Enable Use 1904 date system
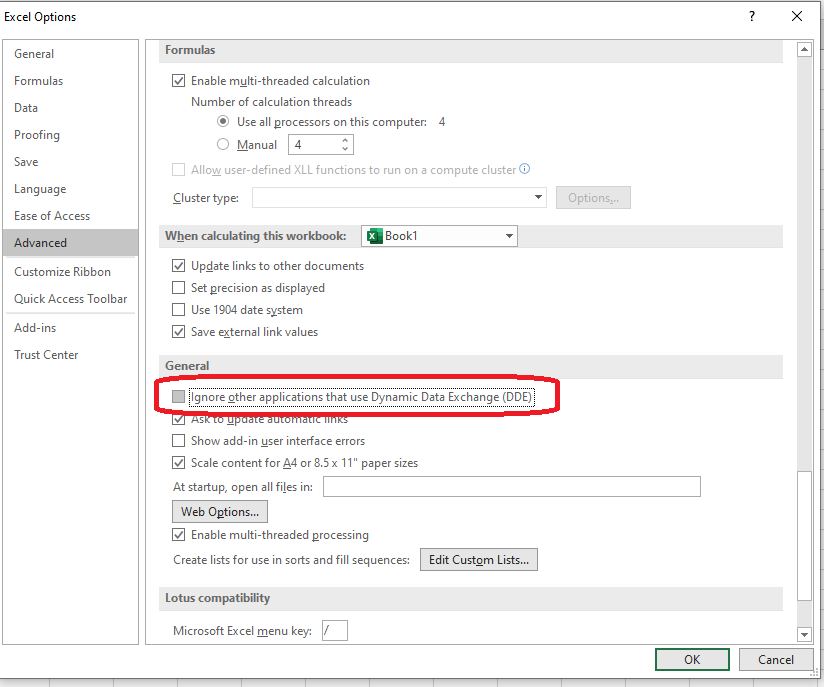Image resolution: width=824 pixels, height=687 pixels. [179, 310]
